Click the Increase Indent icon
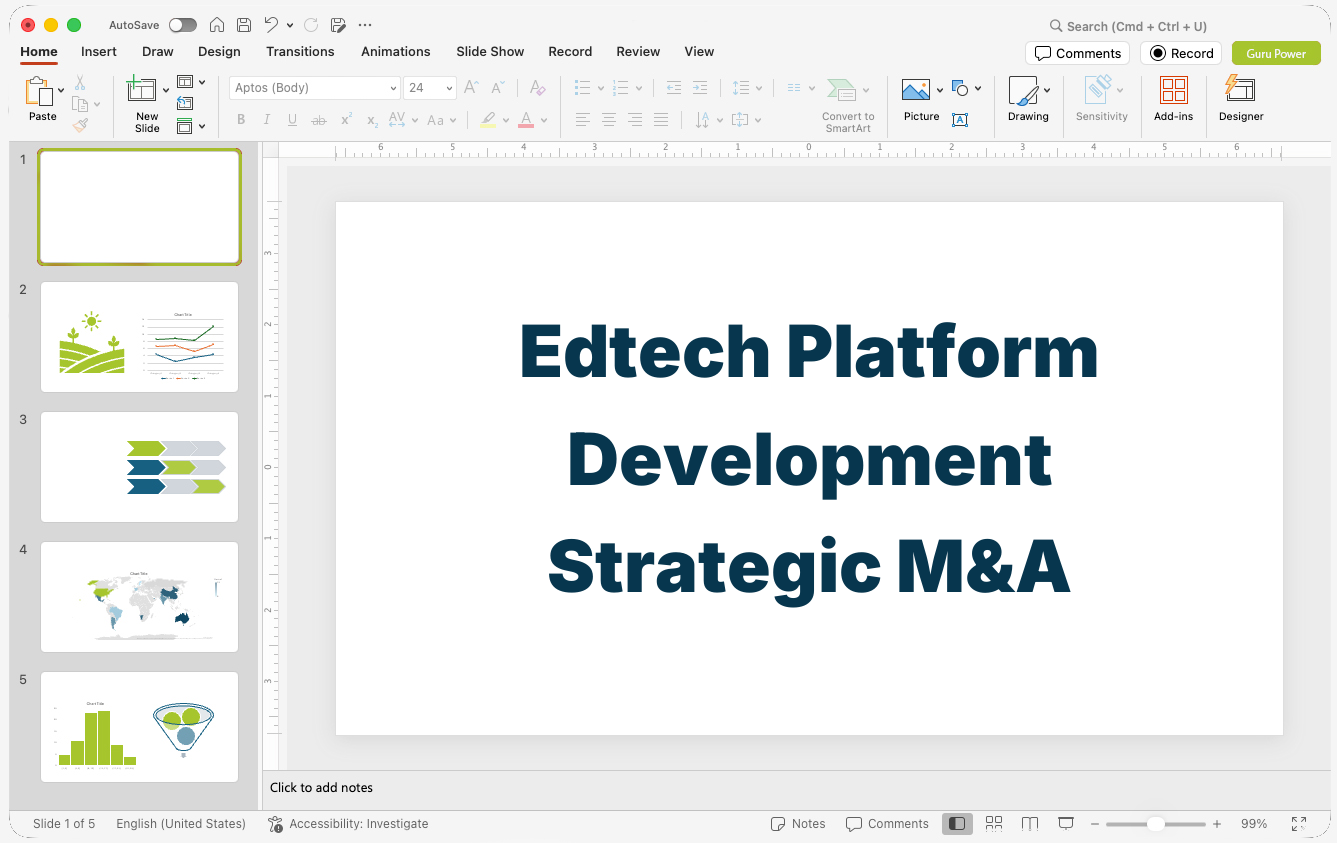Image resolution: width=1337 pixels, height=843 pixels. (x=700, y=88)
